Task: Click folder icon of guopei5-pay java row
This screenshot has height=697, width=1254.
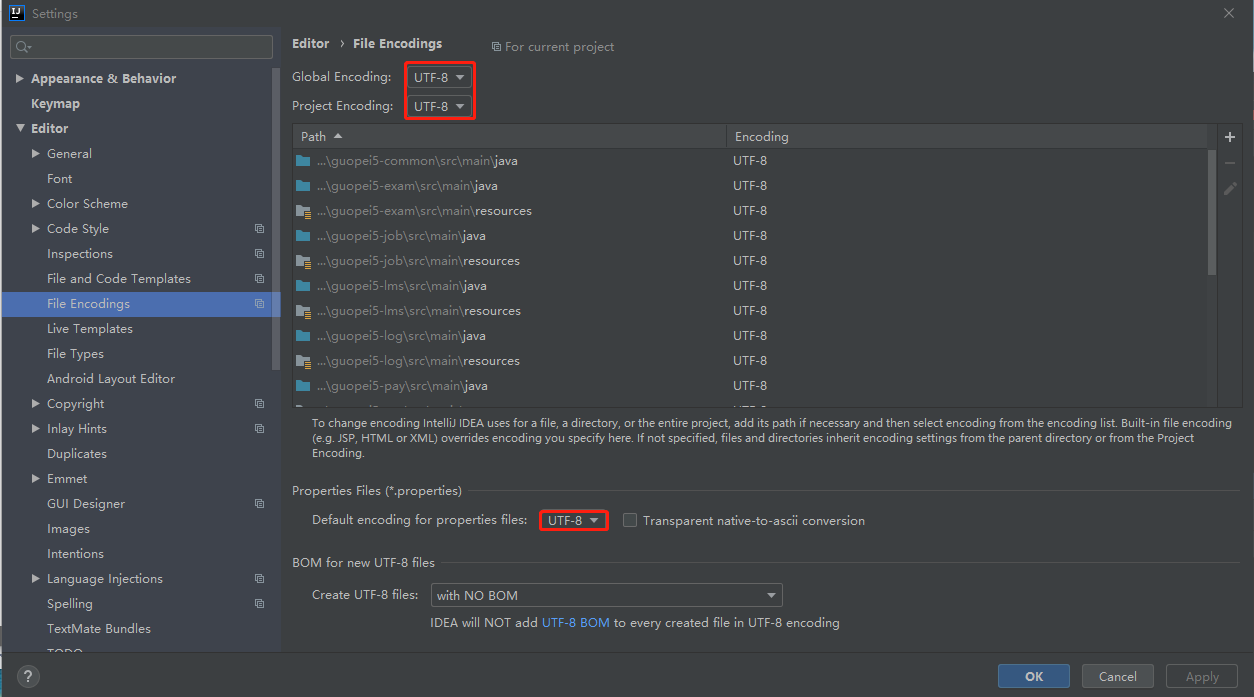Action: click(303, 386)
